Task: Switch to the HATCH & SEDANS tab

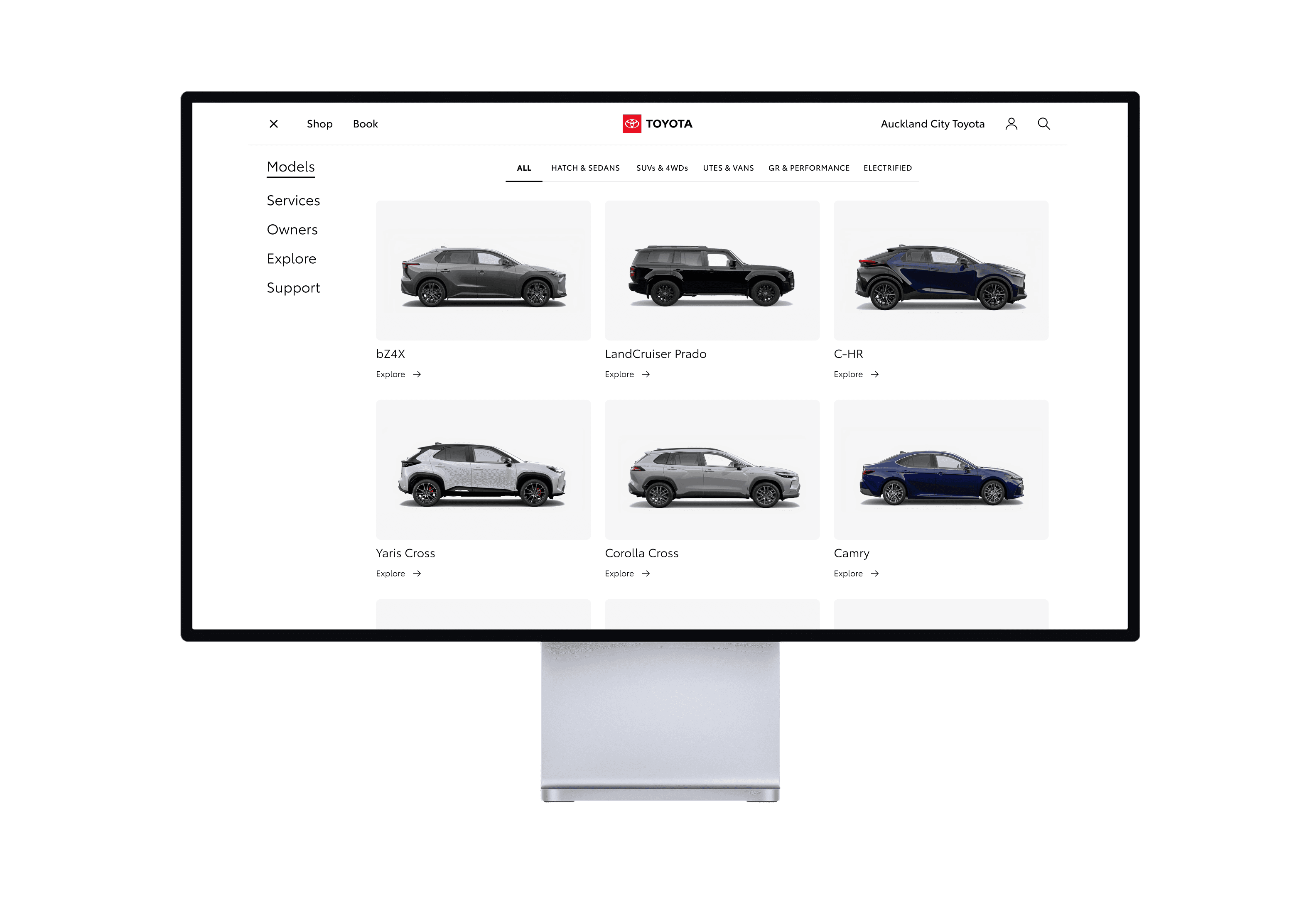Action: pyautogui.click(x=585, y=168)
